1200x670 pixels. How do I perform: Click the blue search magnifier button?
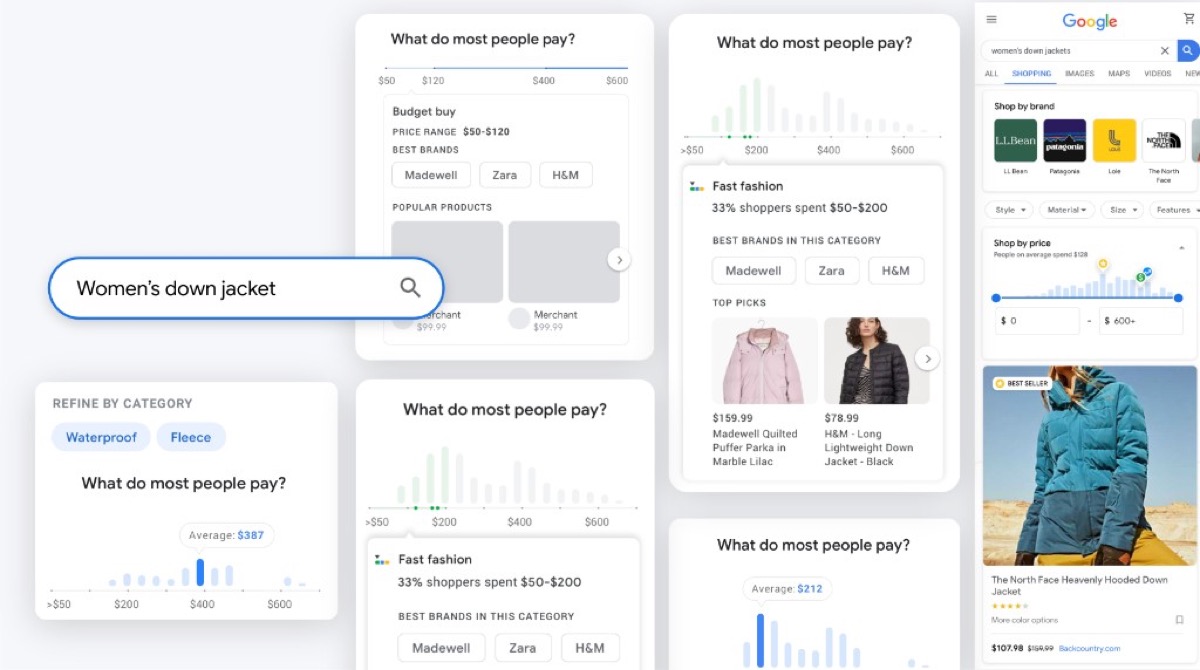pos(1187,51)
